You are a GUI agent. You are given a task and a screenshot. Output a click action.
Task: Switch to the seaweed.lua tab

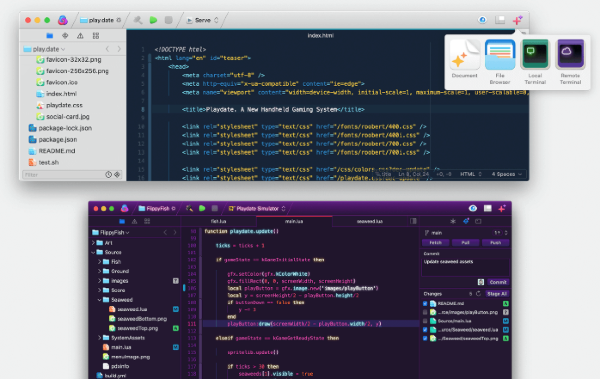370,221
